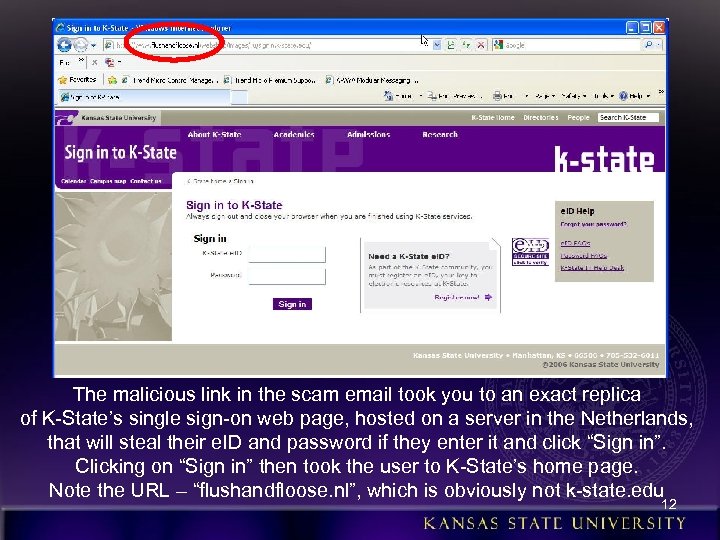720x540 pixels.
Task: Go back with the browser Back arrow
Action: pyautogui.click(x=64, y=45)
